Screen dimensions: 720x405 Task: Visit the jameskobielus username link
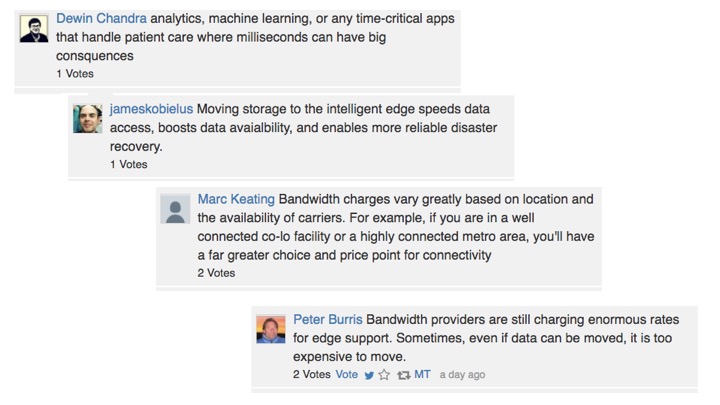(x=151, y=109)
